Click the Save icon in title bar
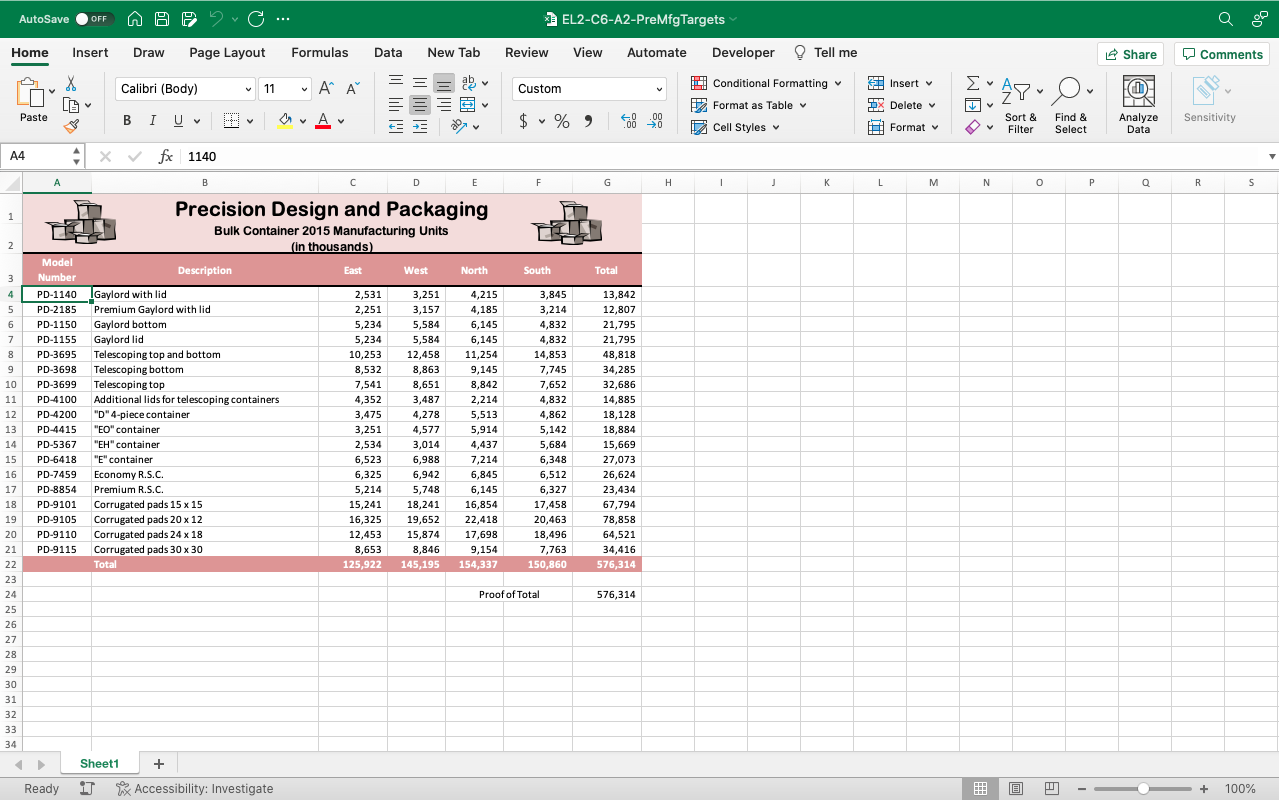 [x=162, y=19]
